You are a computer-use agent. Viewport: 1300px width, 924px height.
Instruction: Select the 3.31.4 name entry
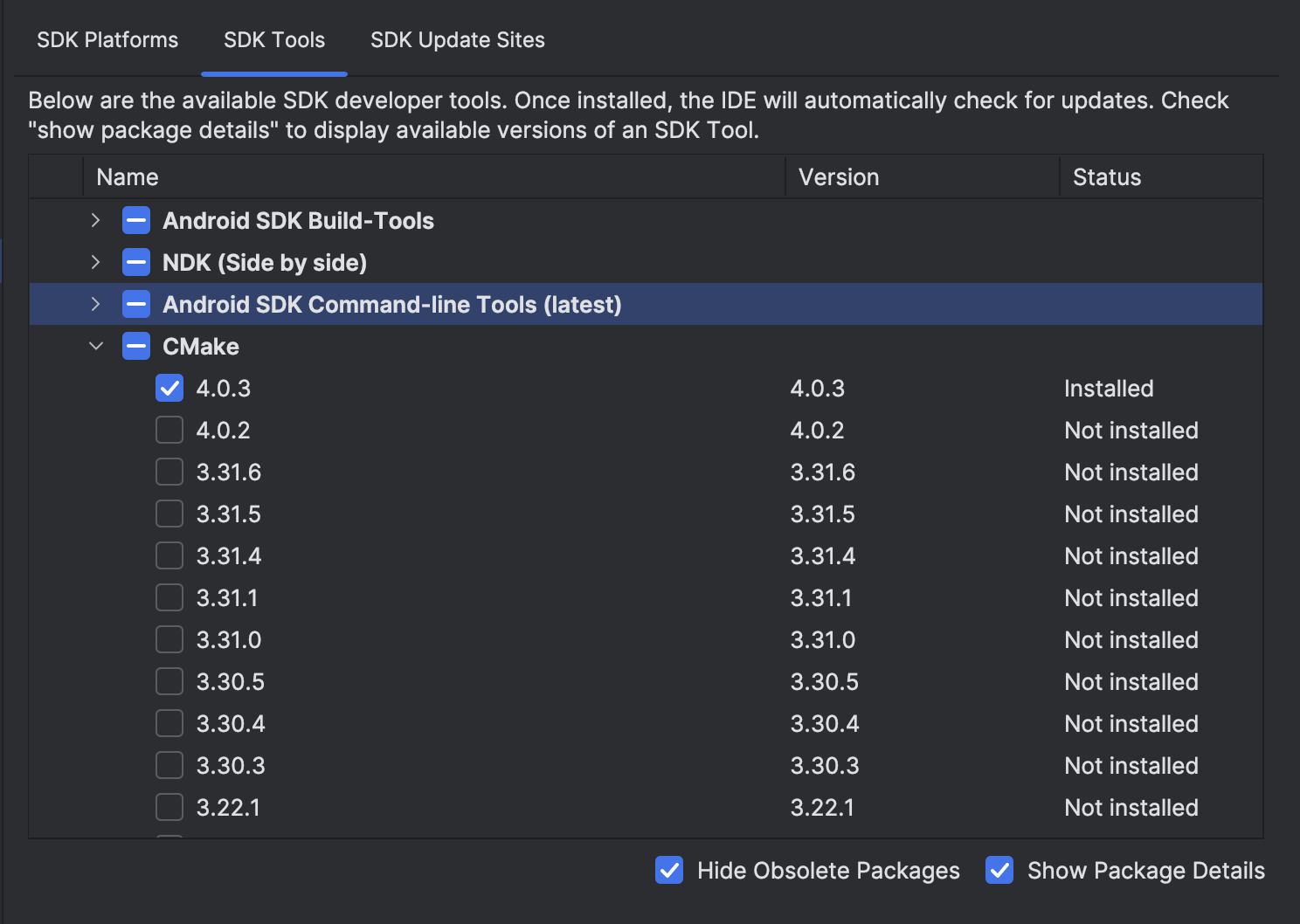(x=229, y=556)
